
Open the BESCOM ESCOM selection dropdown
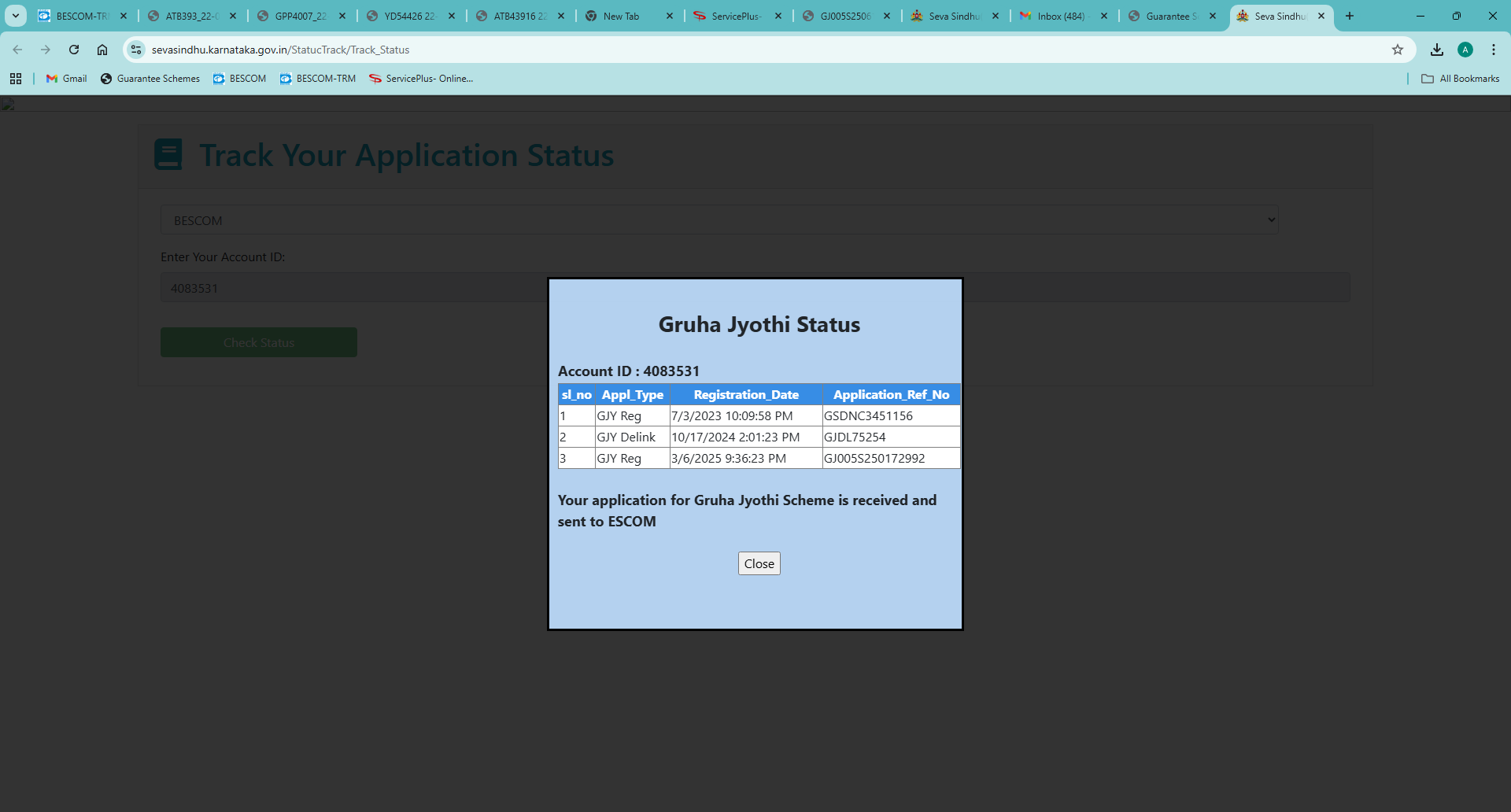719,220
